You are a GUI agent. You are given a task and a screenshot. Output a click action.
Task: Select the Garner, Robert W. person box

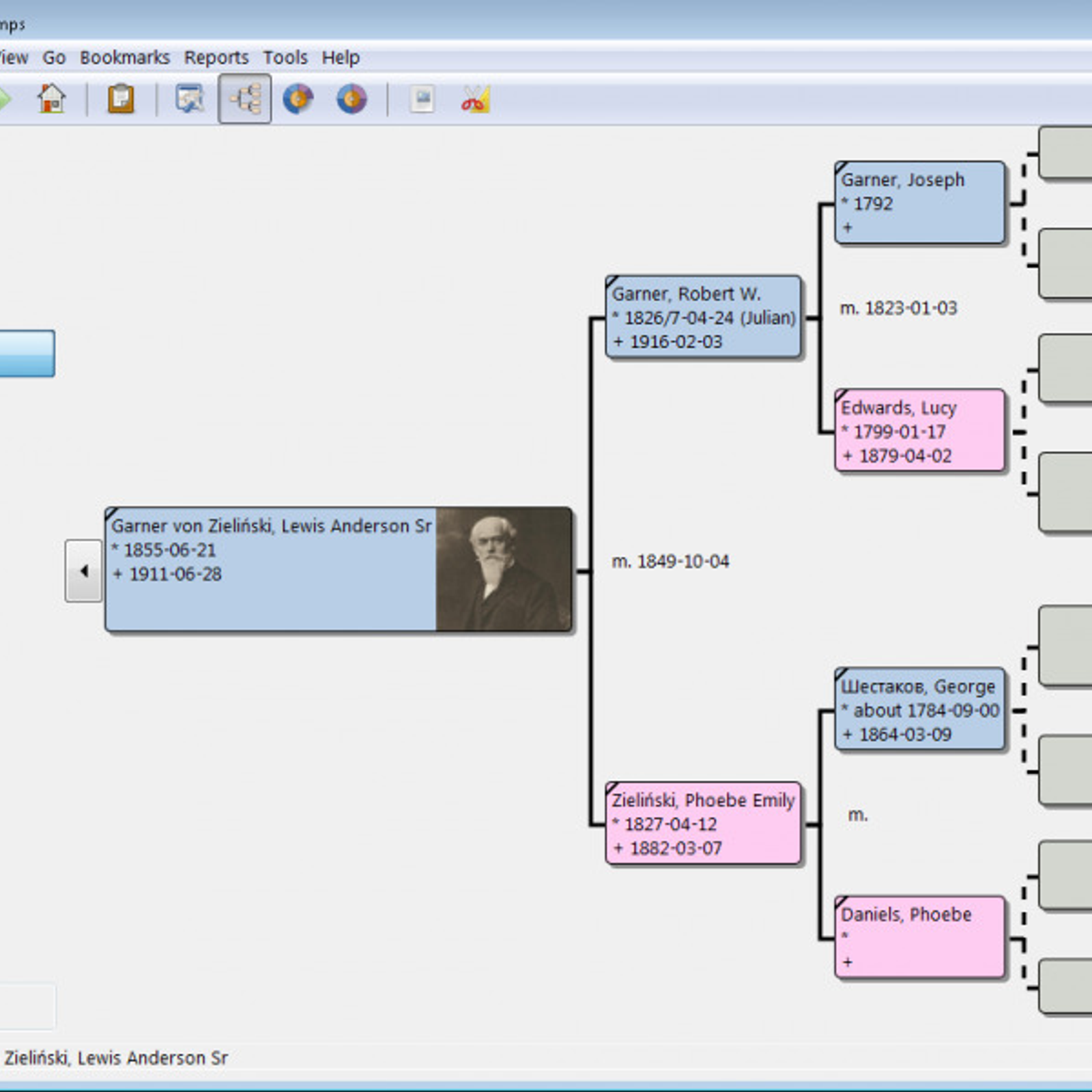pyautogui.click(x=703, y=317)
